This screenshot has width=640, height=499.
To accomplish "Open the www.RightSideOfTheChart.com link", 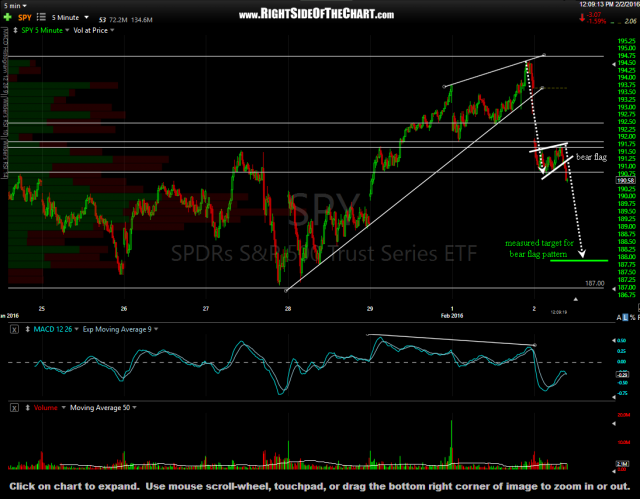I will (x=316, y=15).
